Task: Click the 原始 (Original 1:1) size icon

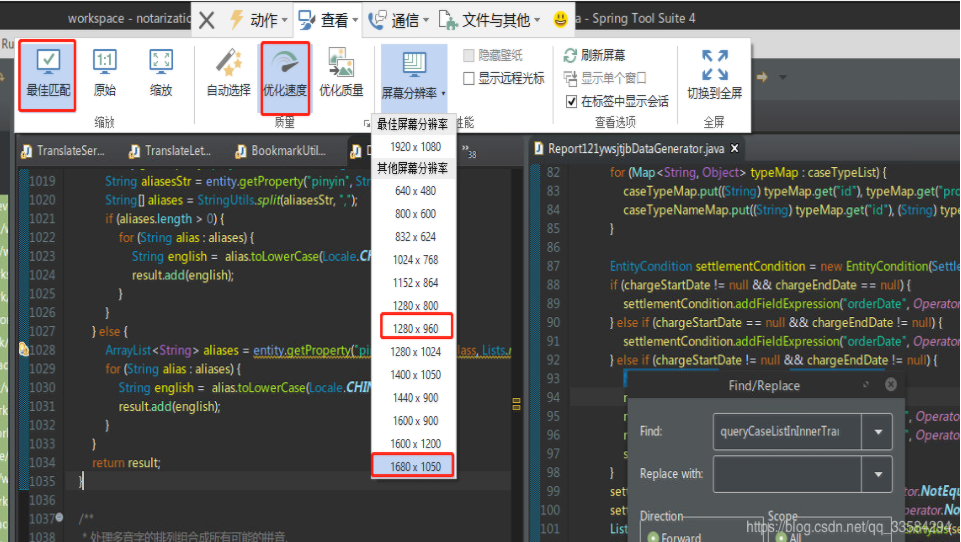Action: (x=104, y=71)
